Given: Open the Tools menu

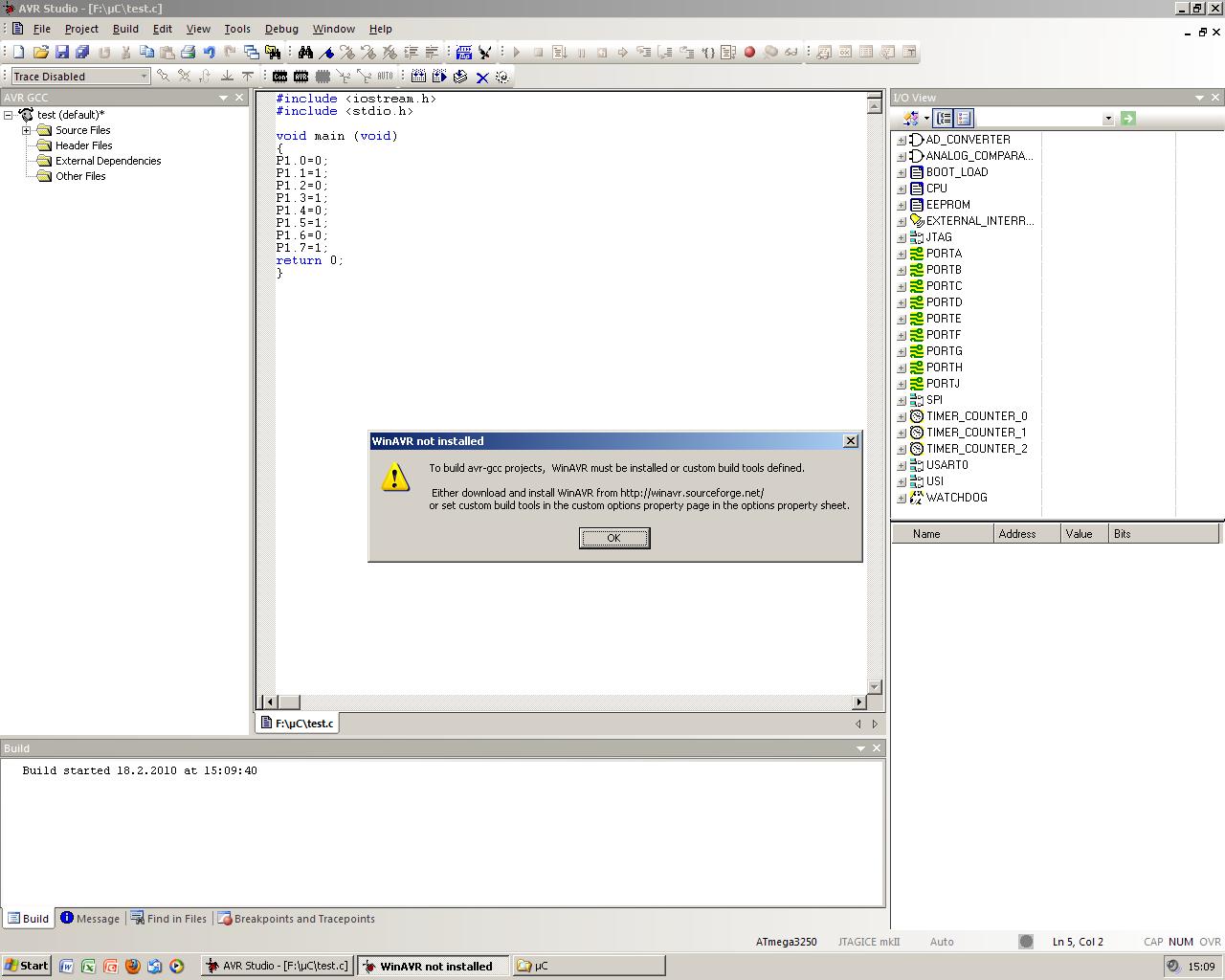Looking at the screenshot, I should (x=237, y=29).
